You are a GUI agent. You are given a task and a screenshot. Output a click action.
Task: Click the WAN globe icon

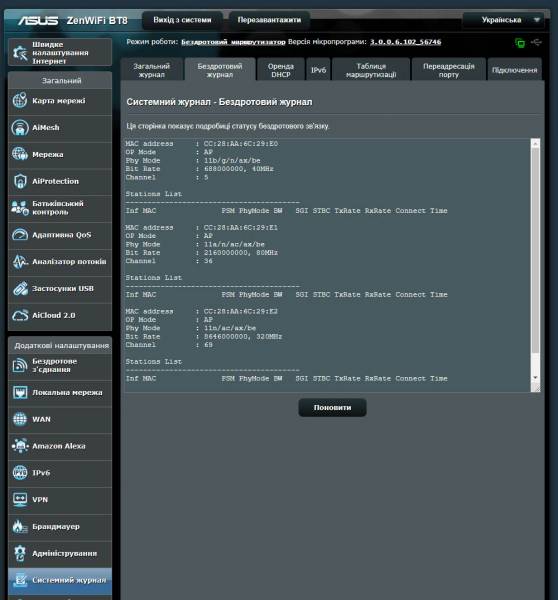click(x=20, y=419)
